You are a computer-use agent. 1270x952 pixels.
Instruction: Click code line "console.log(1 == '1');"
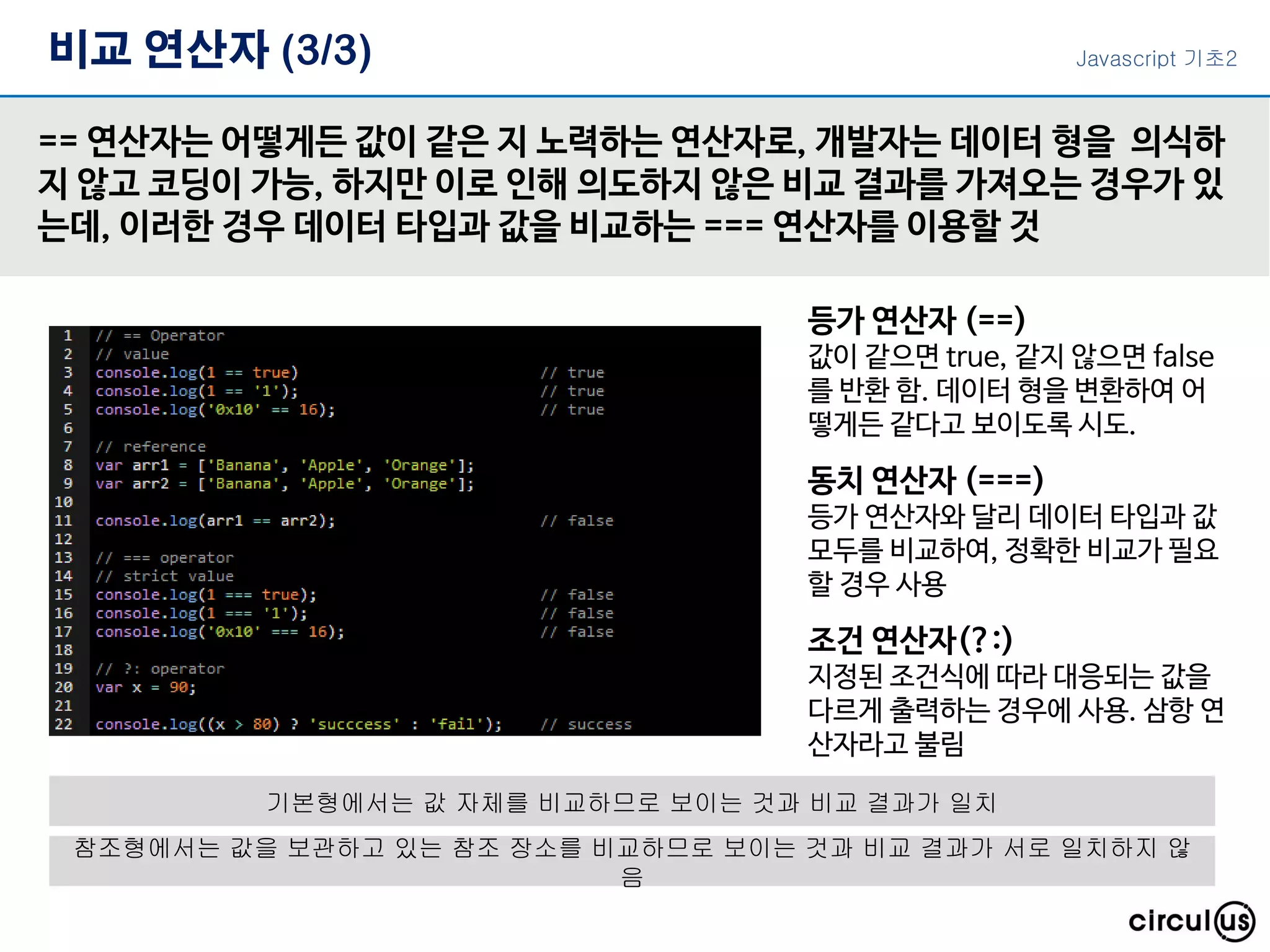click(197, 391)
